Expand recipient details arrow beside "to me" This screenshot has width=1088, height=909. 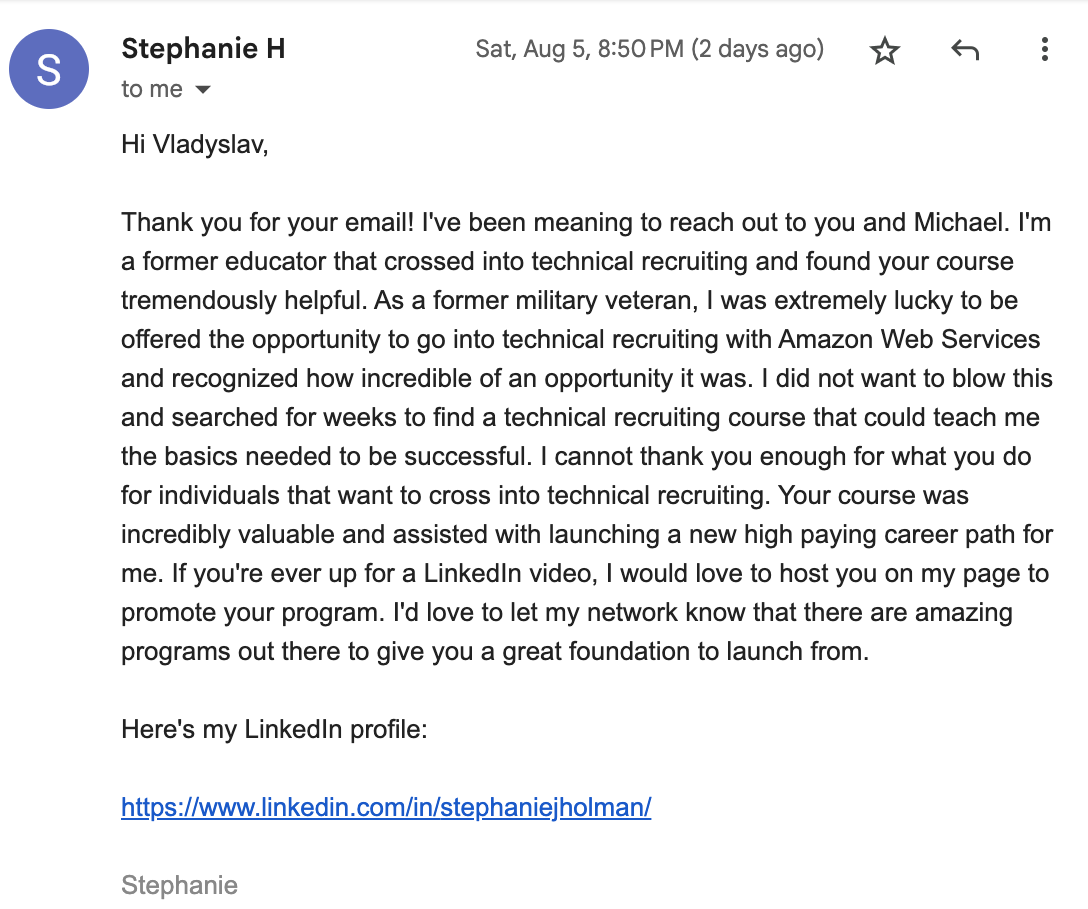click(203, 90)
